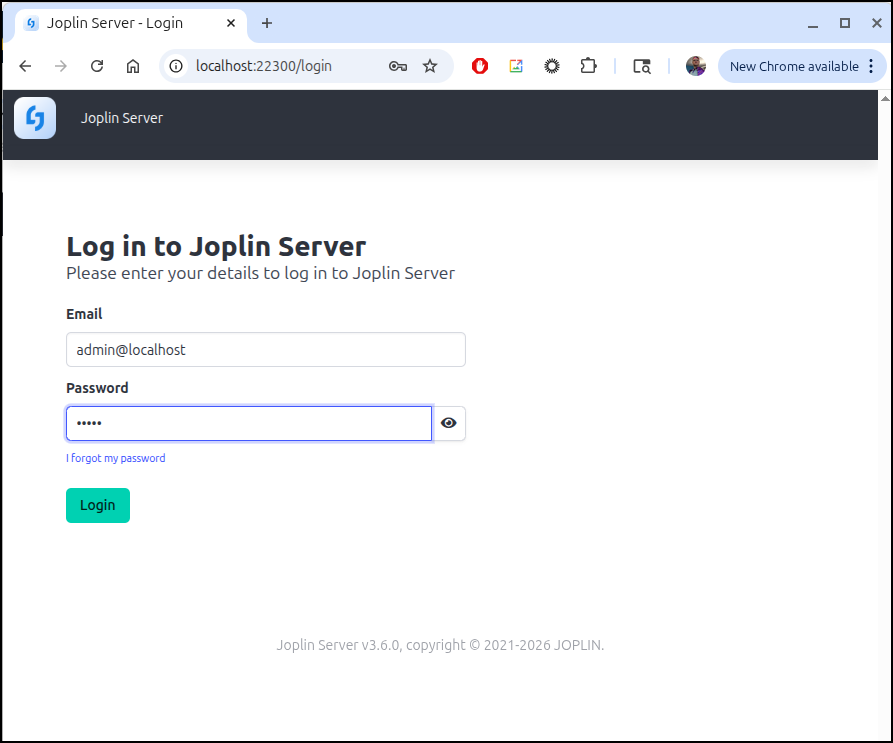View site information icon in address bar
Image resolution: width=893 pixels, height=743 pixels.
[177, 66]
